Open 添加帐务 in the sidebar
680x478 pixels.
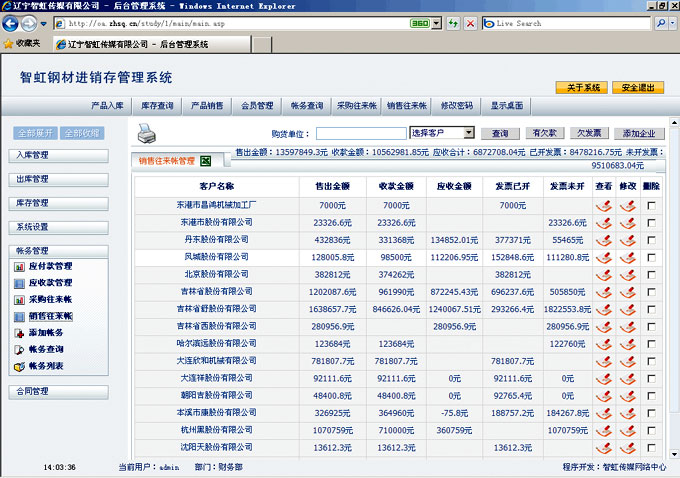point(45,332)
